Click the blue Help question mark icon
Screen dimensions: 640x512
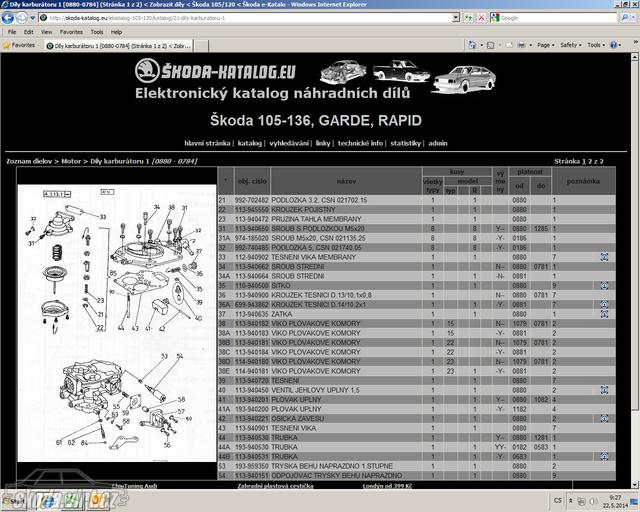[613, 45]
